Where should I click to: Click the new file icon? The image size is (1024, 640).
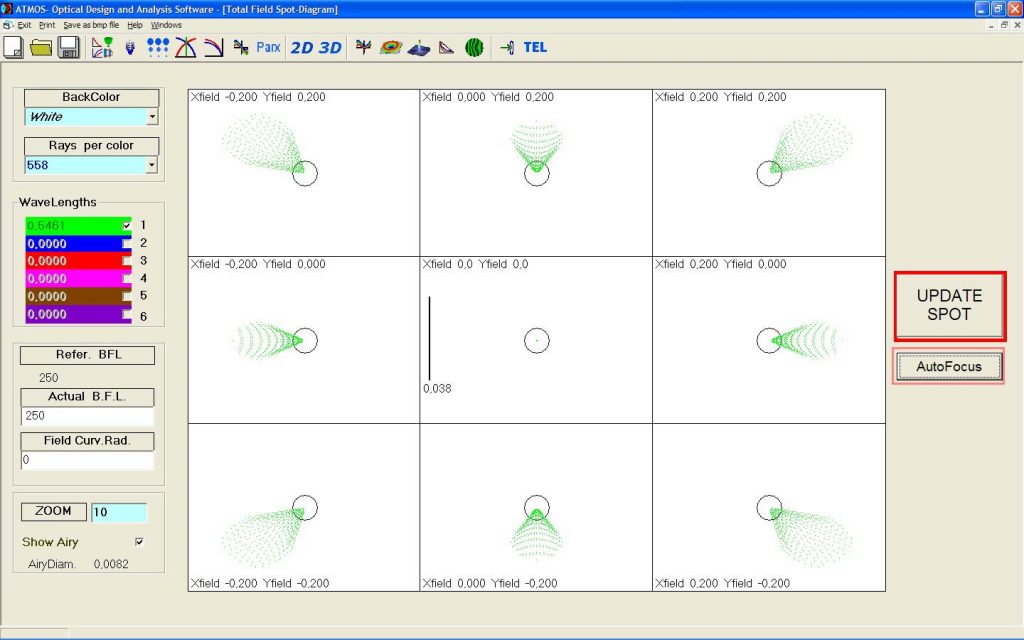click(14, 47)
